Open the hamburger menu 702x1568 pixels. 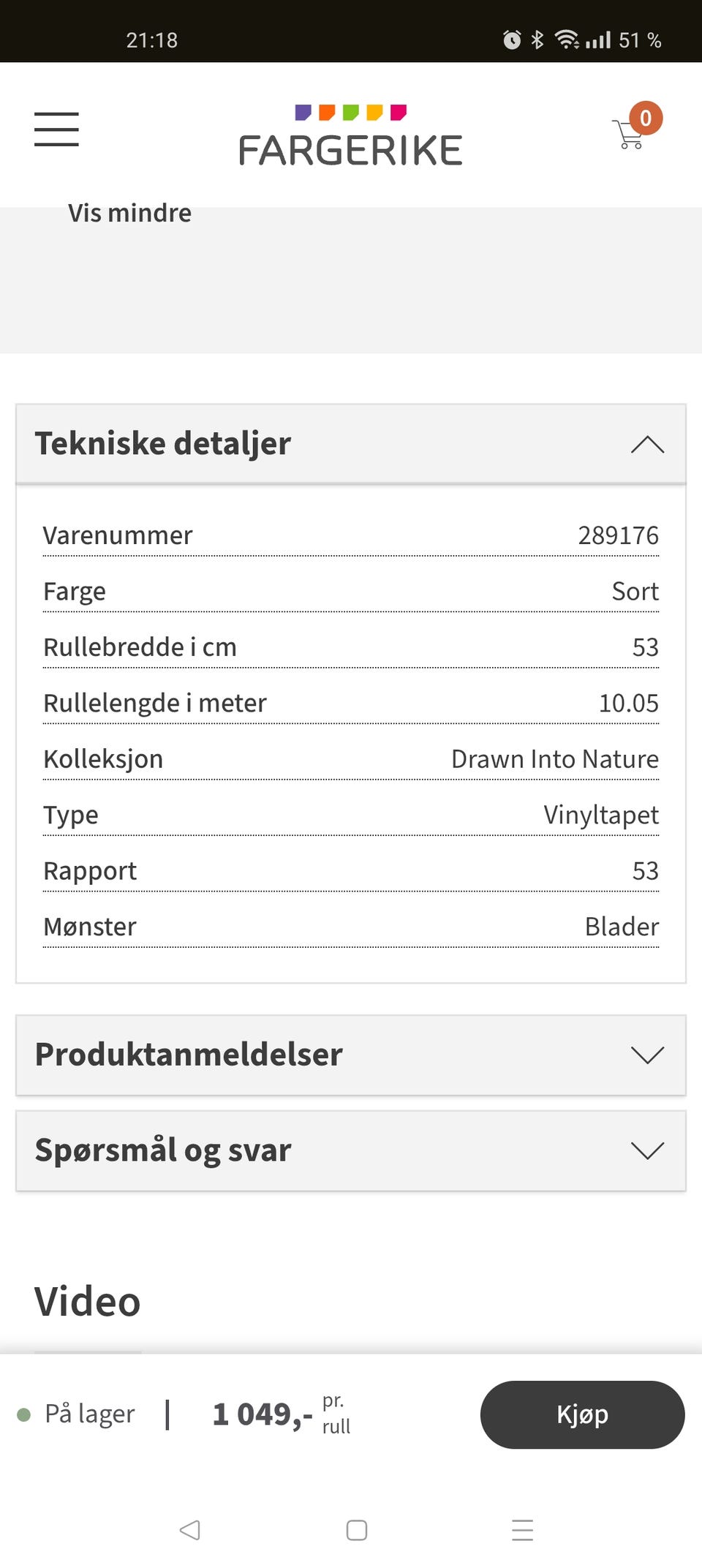coord(56,129)
